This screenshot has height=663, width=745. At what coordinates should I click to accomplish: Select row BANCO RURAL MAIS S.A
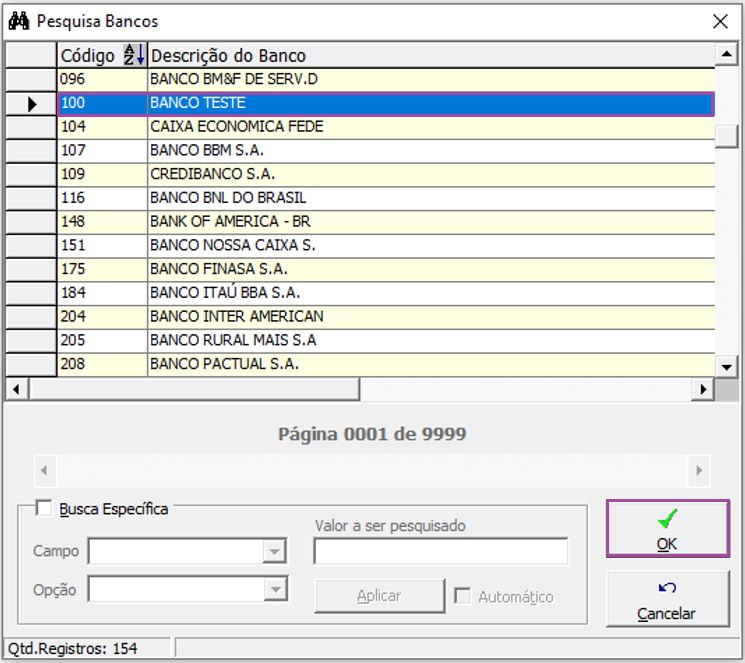386,341
